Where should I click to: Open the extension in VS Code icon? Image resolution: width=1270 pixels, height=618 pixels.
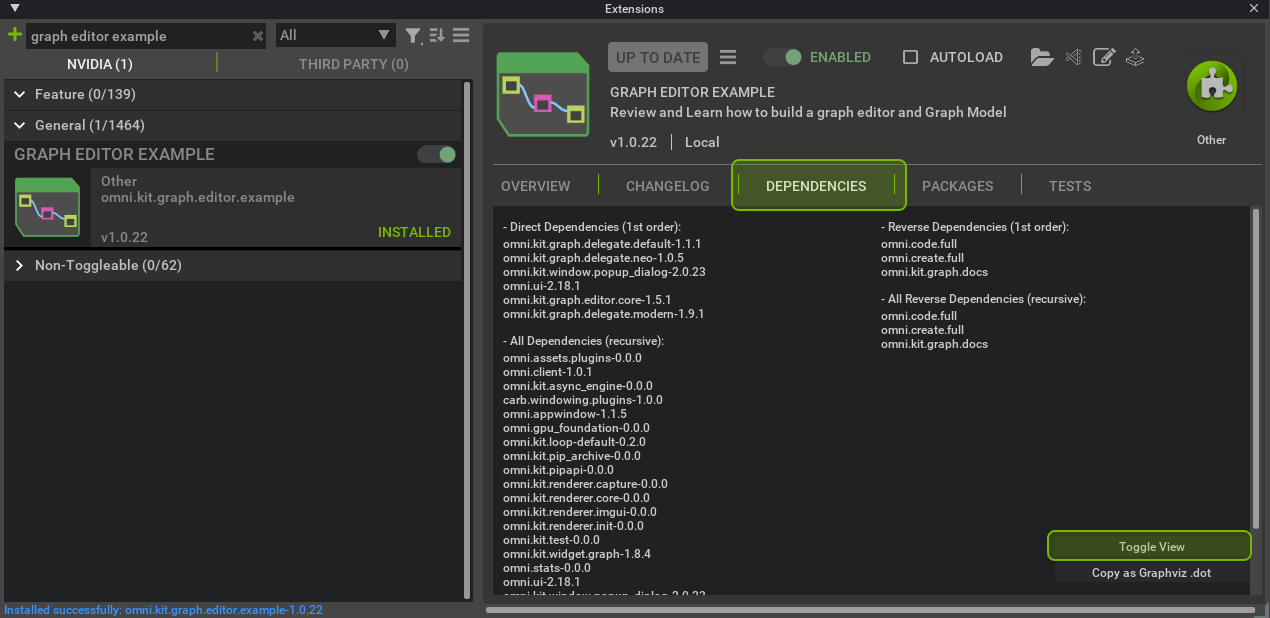[1074, 57]
